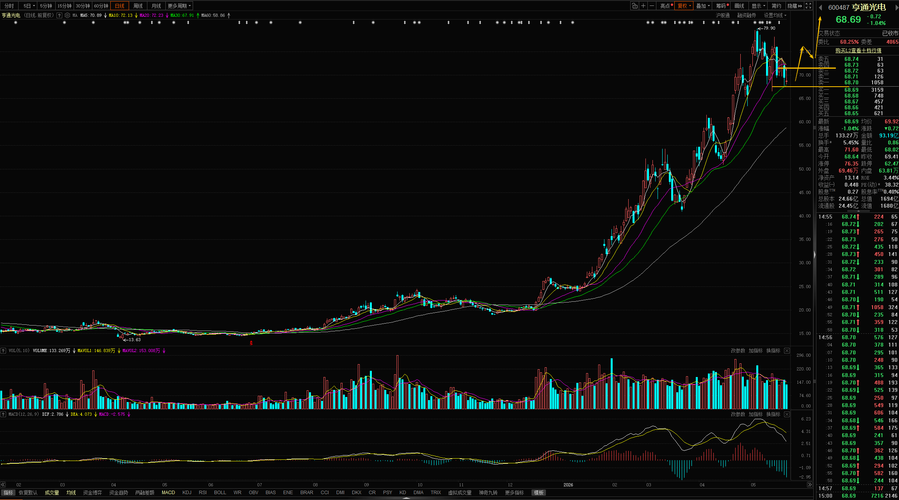This screenshot has width=899, height=500.
Task: Close the volume panel with X icon
Action: point(787,350)
